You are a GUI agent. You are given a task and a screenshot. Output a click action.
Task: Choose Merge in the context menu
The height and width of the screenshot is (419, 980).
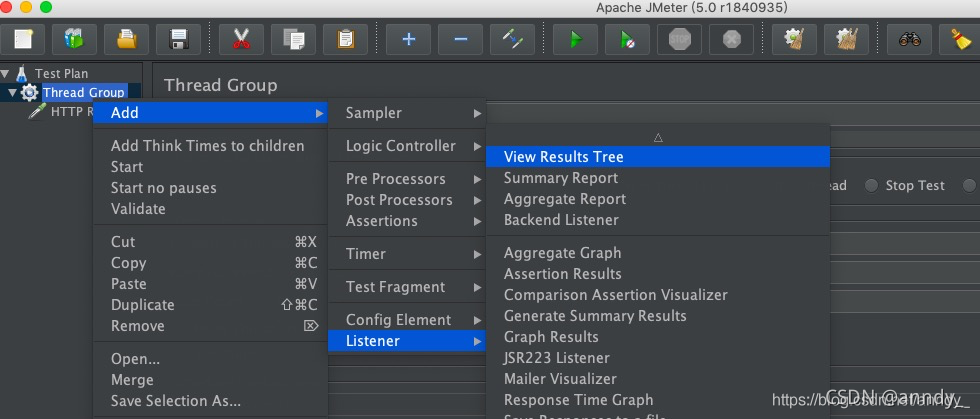[210, 380]
